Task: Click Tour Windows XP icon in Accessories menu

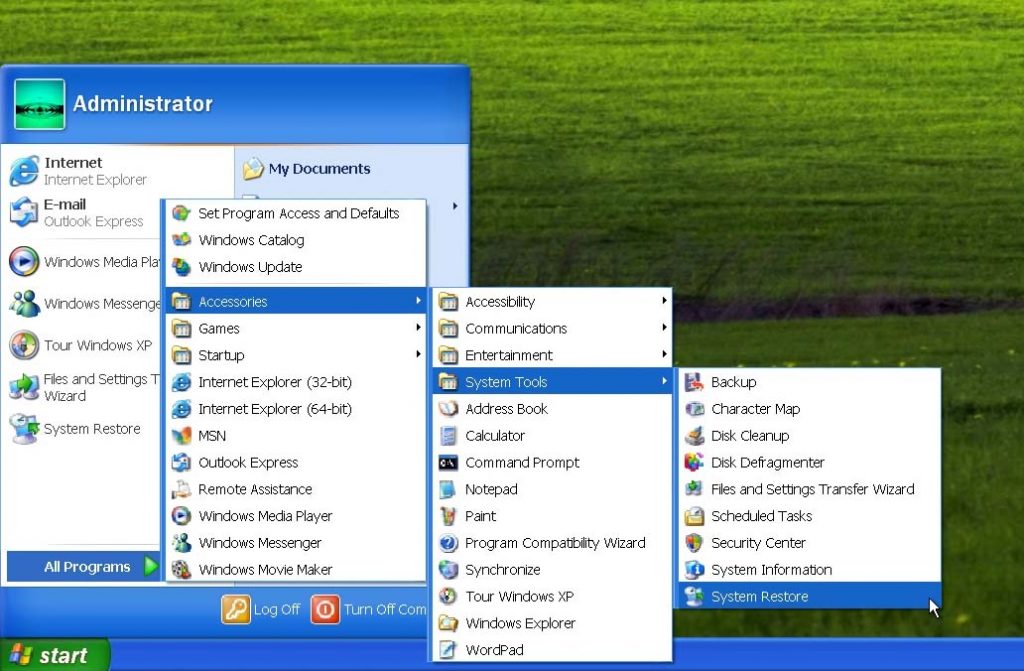Action: 448,596
